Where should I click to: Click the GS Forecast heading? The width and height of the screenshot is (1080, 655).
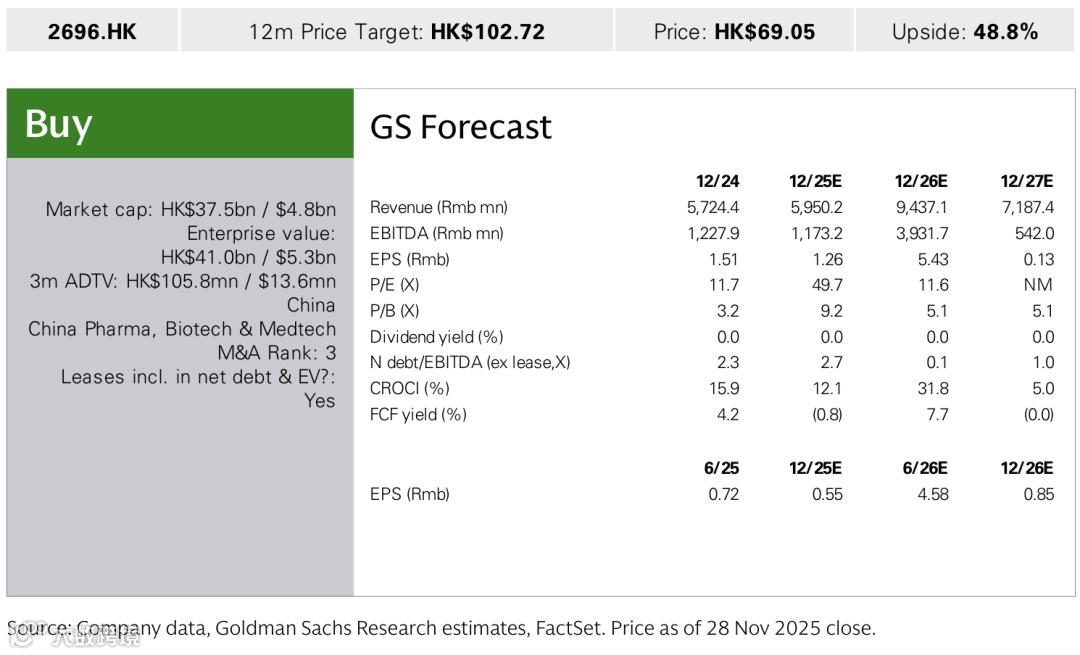pos(461,127)
